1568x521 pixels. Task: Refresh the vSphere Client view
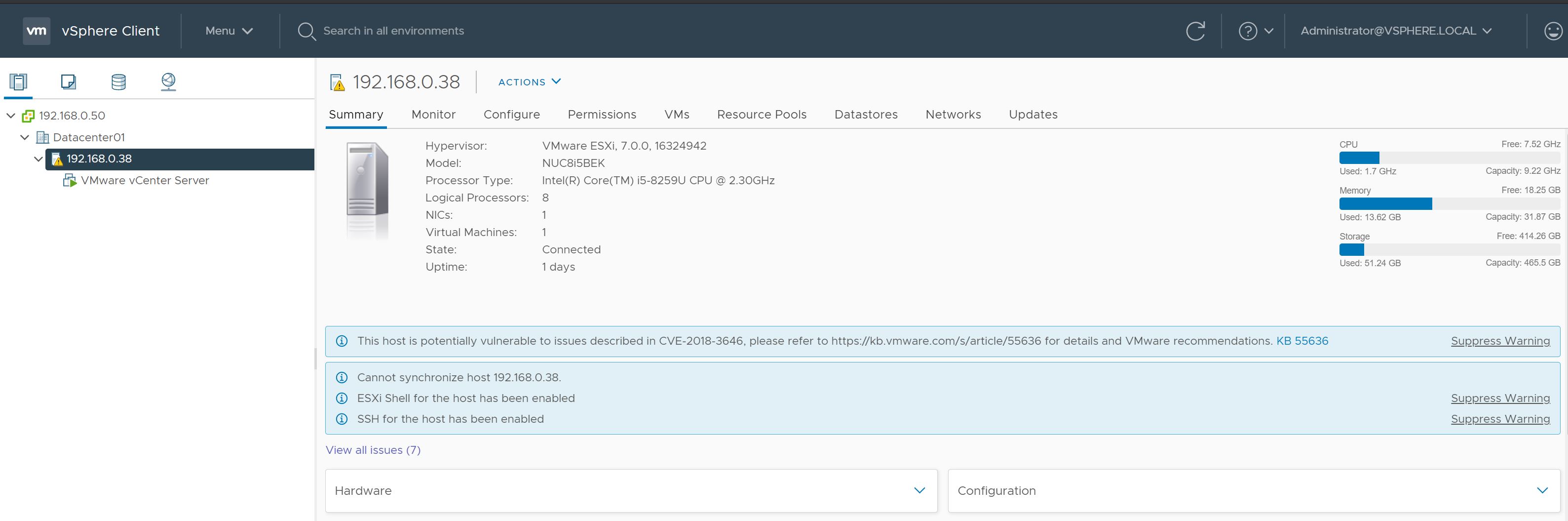1195,31
